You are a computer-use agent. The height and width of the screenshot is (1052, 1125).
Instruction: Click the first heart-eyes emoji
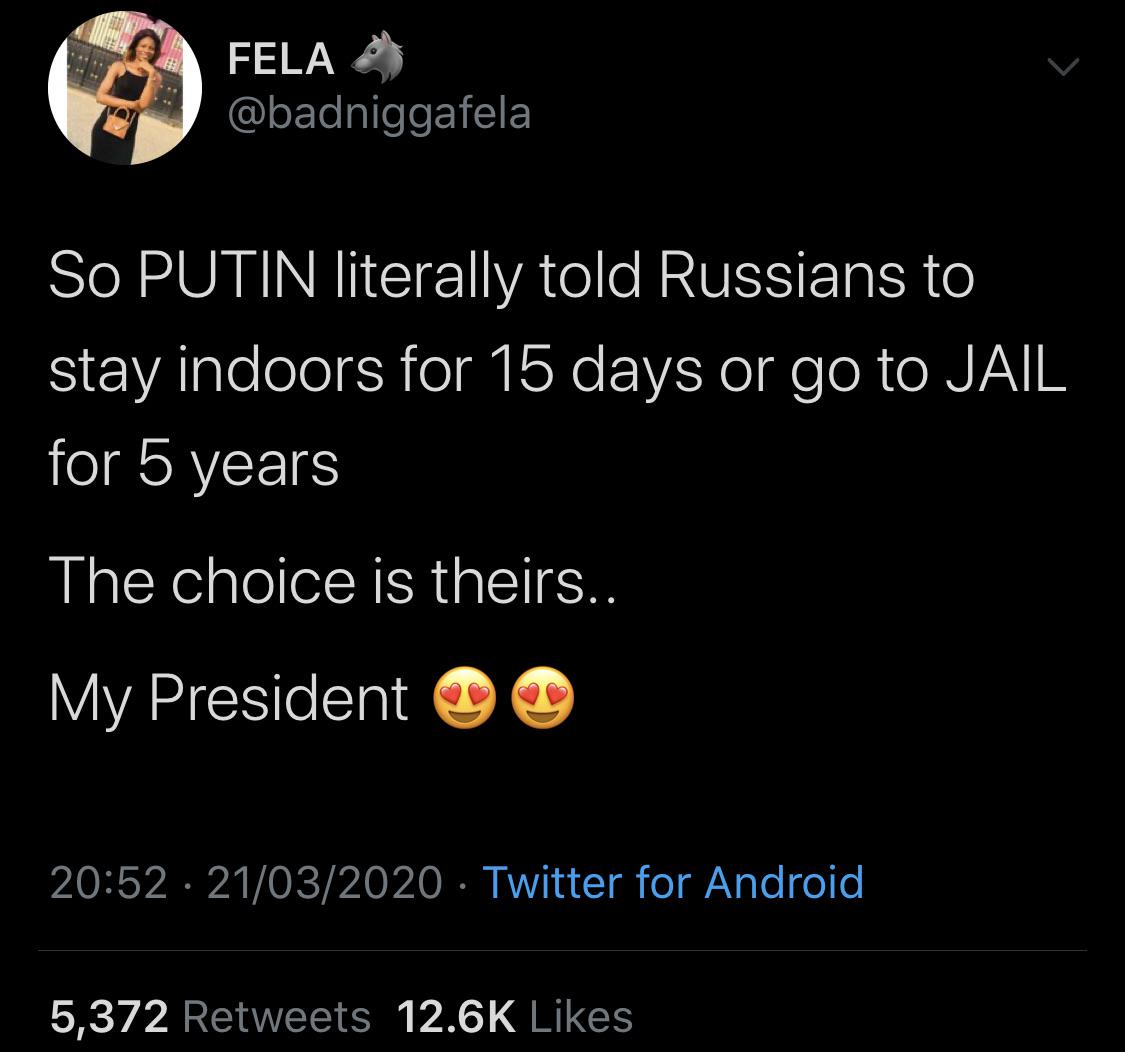pyautogui.click(x=463, y=699)
